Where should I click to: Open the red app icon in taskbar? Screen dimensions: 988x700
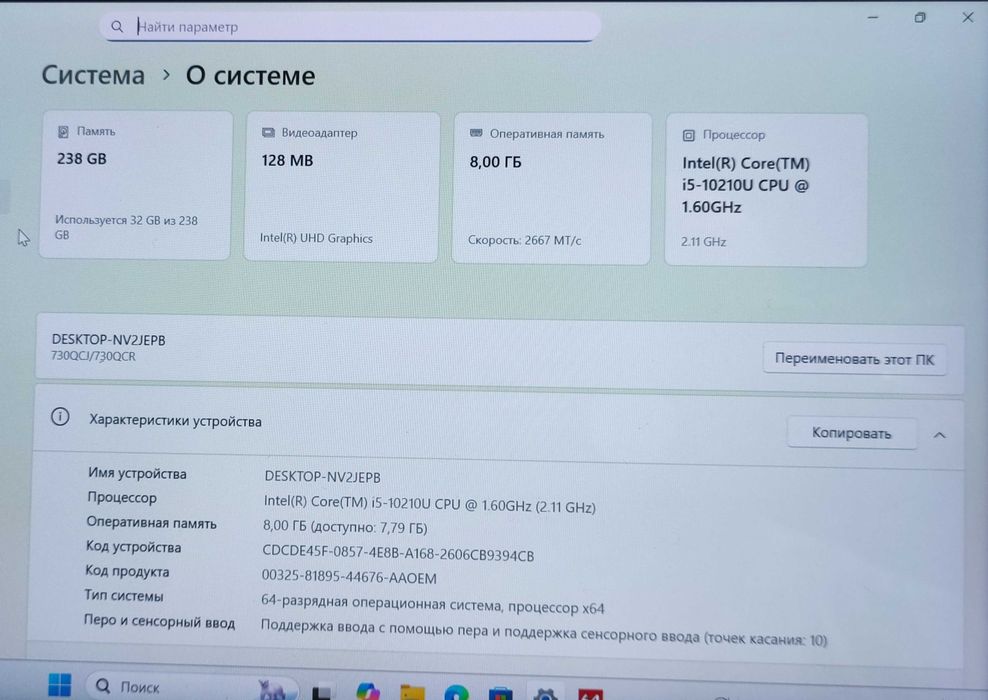click(x=590, y=694)
